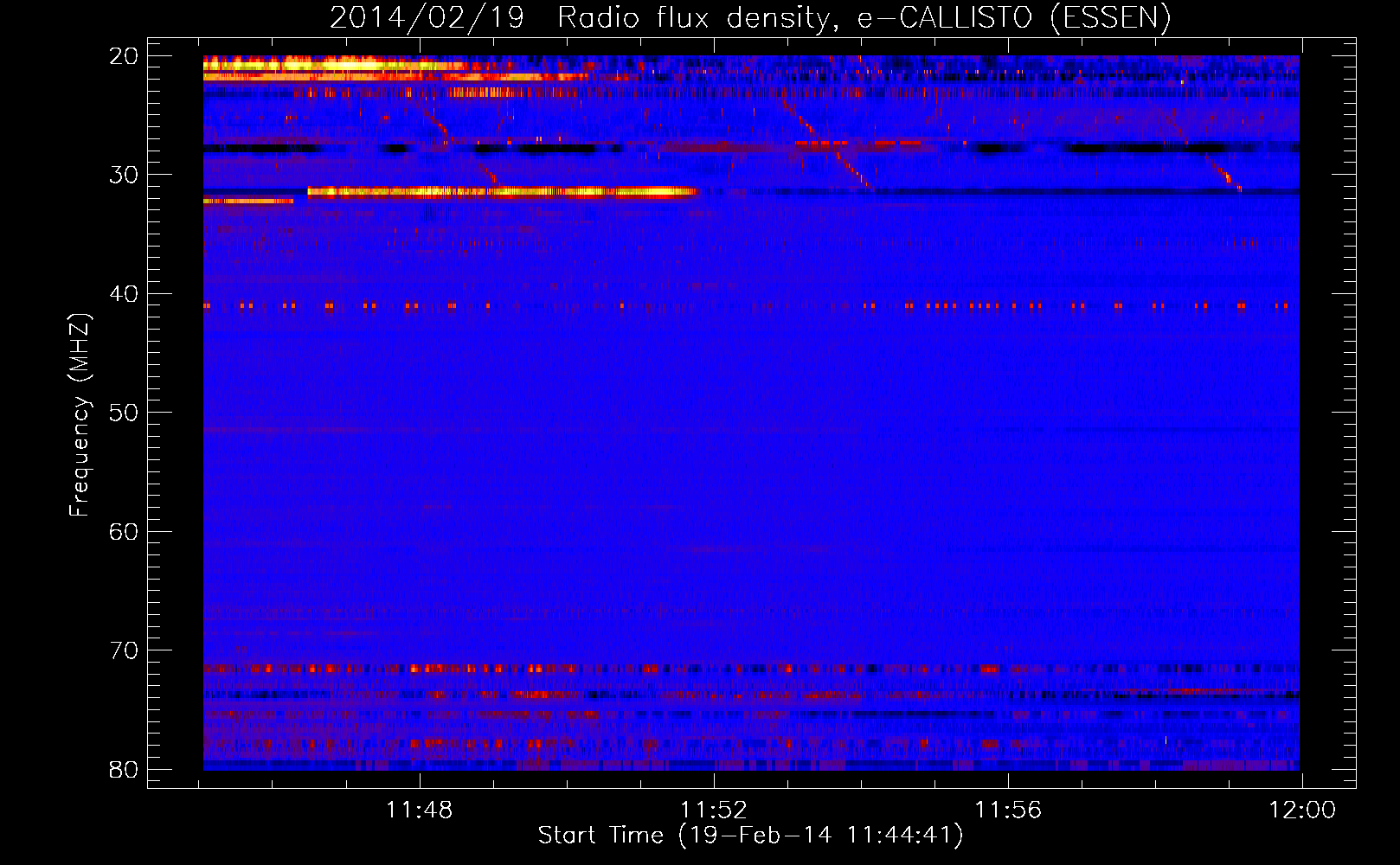Click the 50 MHz frequency tick label

pyautogui.click(x=124, y=413)
